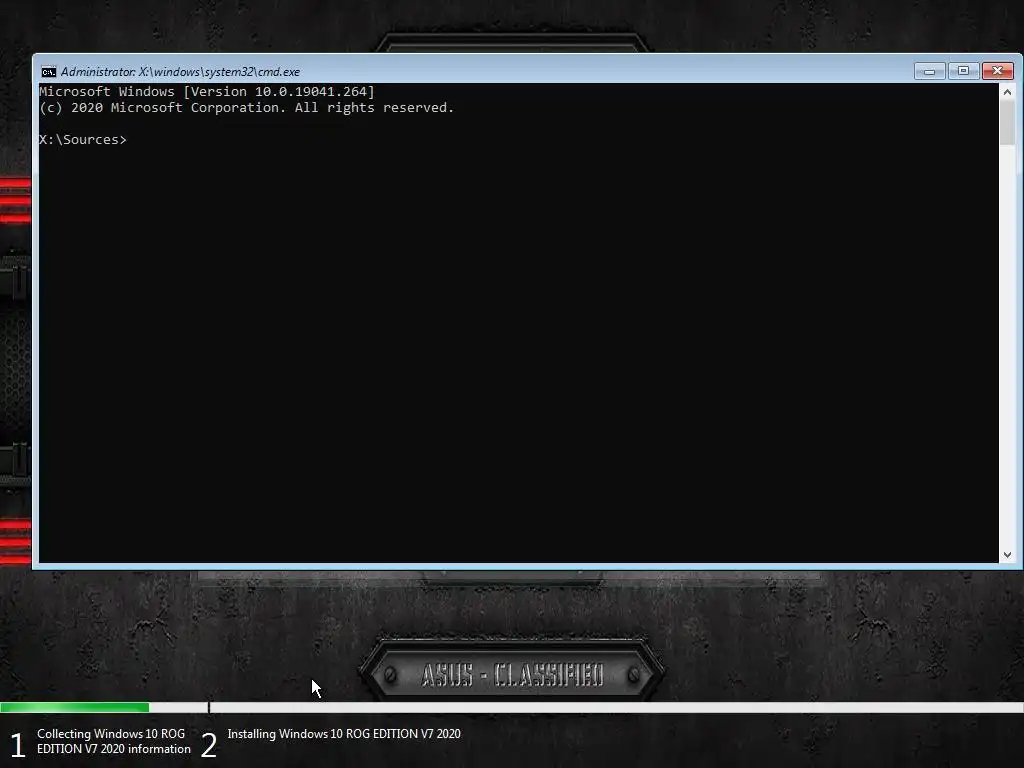Image resolution: width=1024 pixels, height=768 pixels.
Task: Click the console vertical scrollbar thumb
Action: coord(1007,123)
